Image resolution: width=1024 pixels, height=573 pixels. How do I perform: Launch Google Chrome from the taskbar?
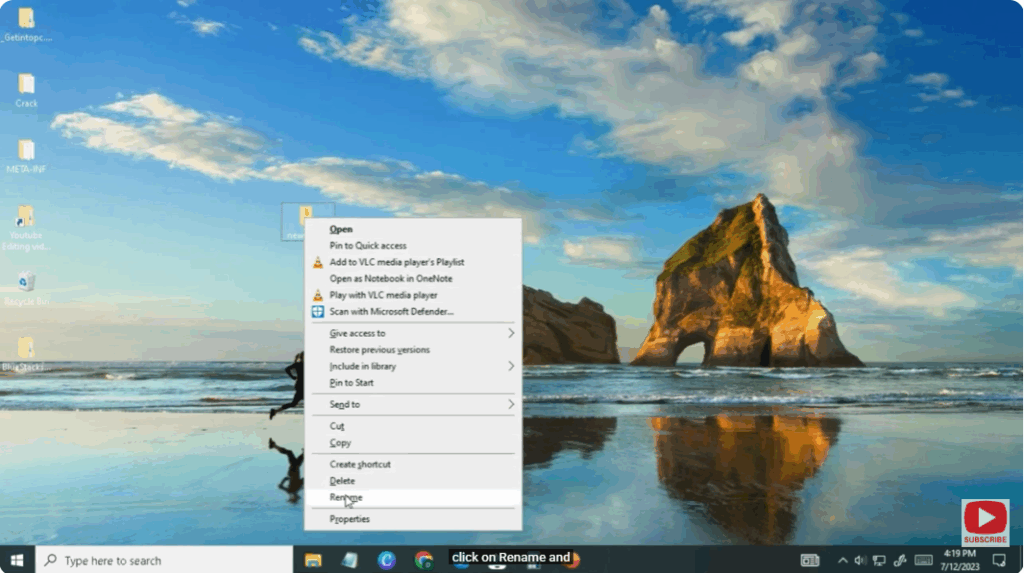click(424, 560)
